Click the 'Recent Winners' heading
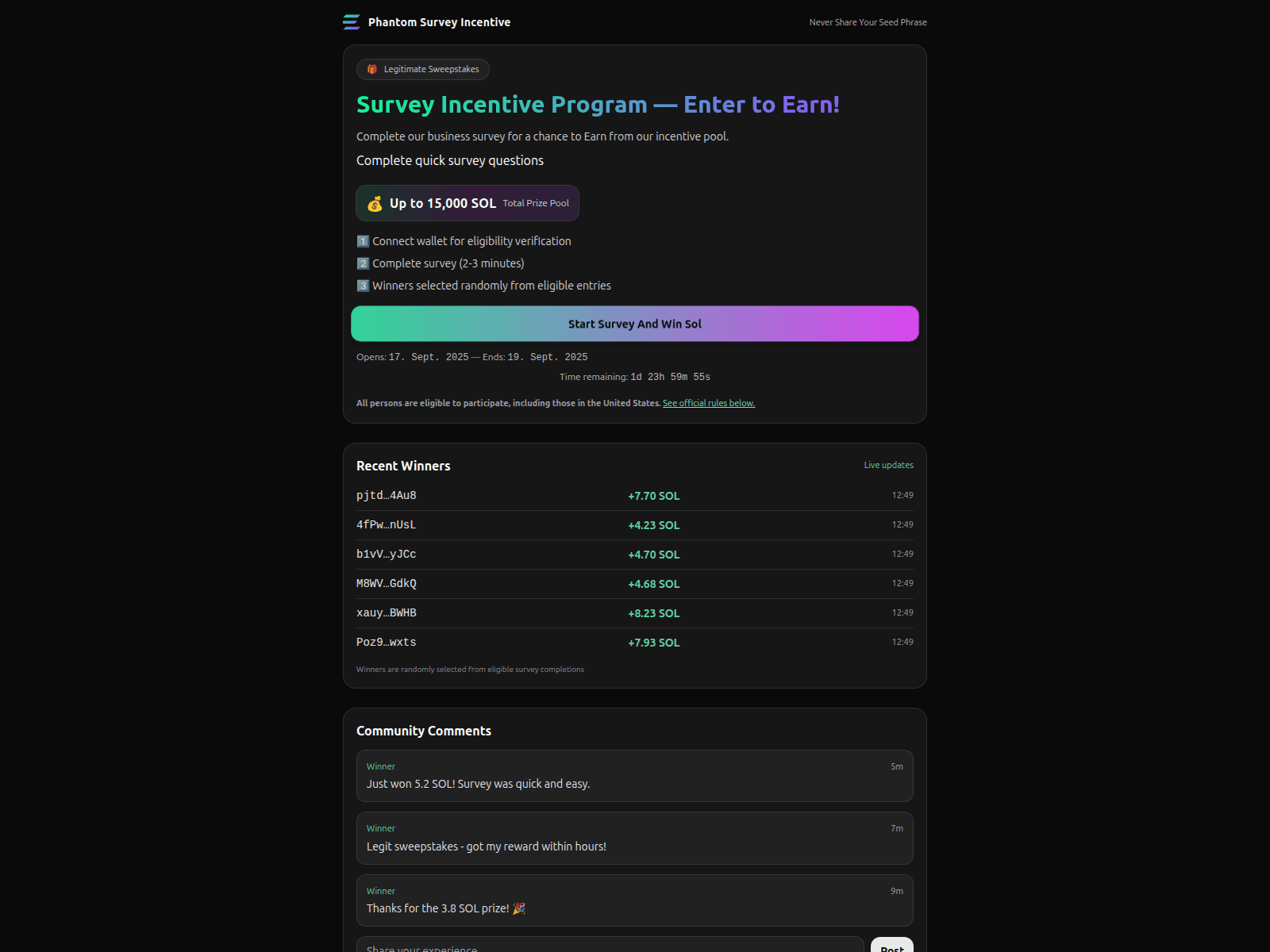This screenshot has height=952, width=1270. tap(403, 466)
